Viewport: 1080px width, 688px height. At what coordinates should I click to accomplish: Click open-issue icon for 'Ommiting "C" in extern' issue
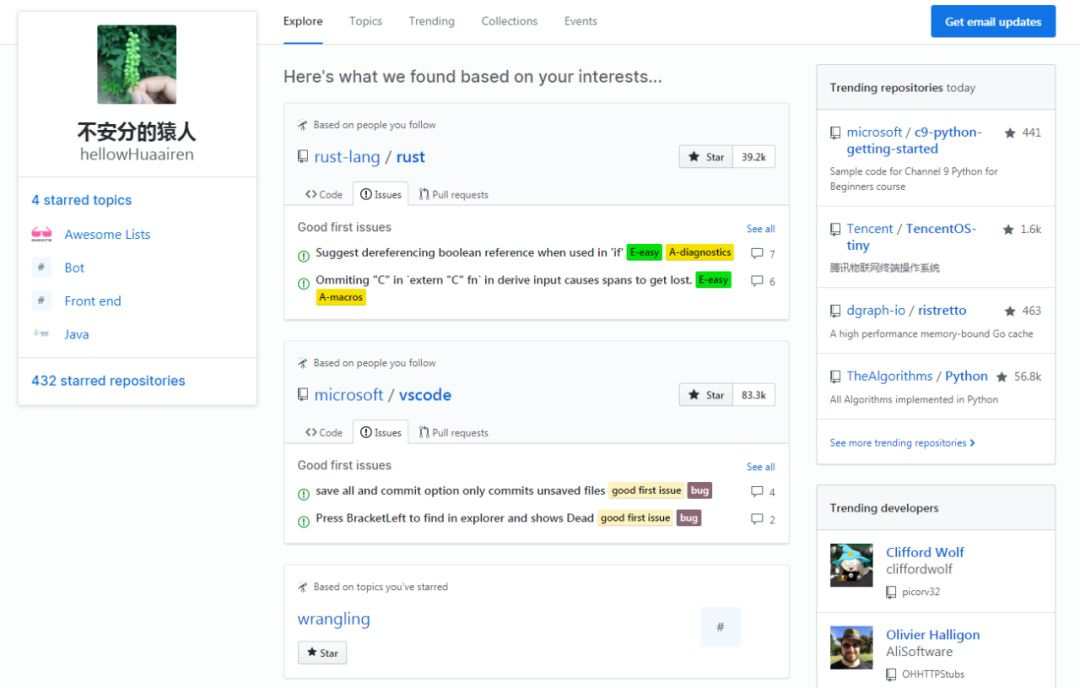click(303, 284)
